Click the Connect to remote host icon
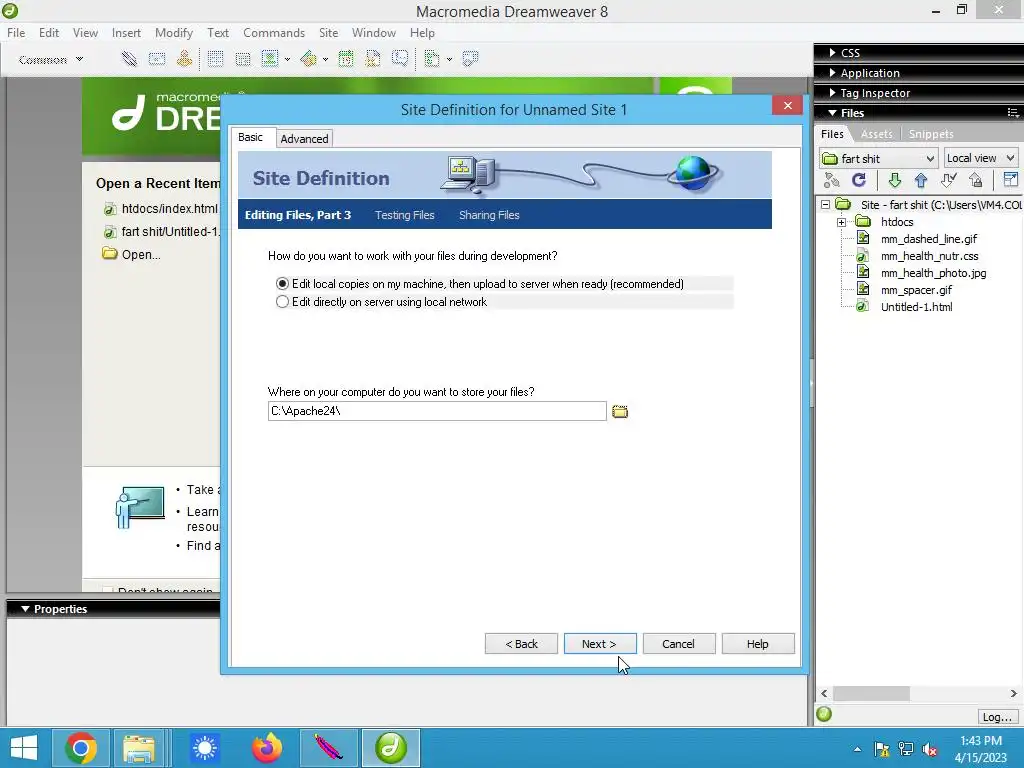This screenshot has width=1024, height=768. click(x=831, y=180)
